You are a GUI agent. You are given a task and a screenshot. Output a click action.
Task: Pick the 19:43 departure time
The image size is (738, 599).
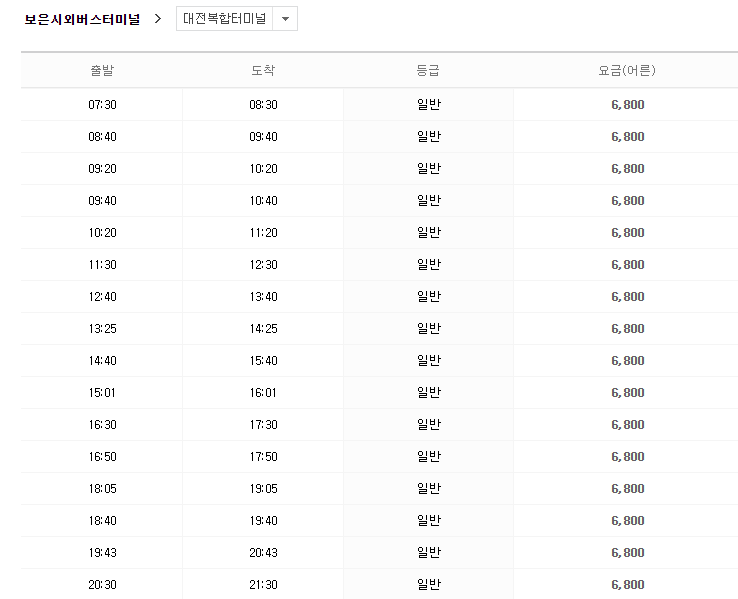click(x=102, y=552)
